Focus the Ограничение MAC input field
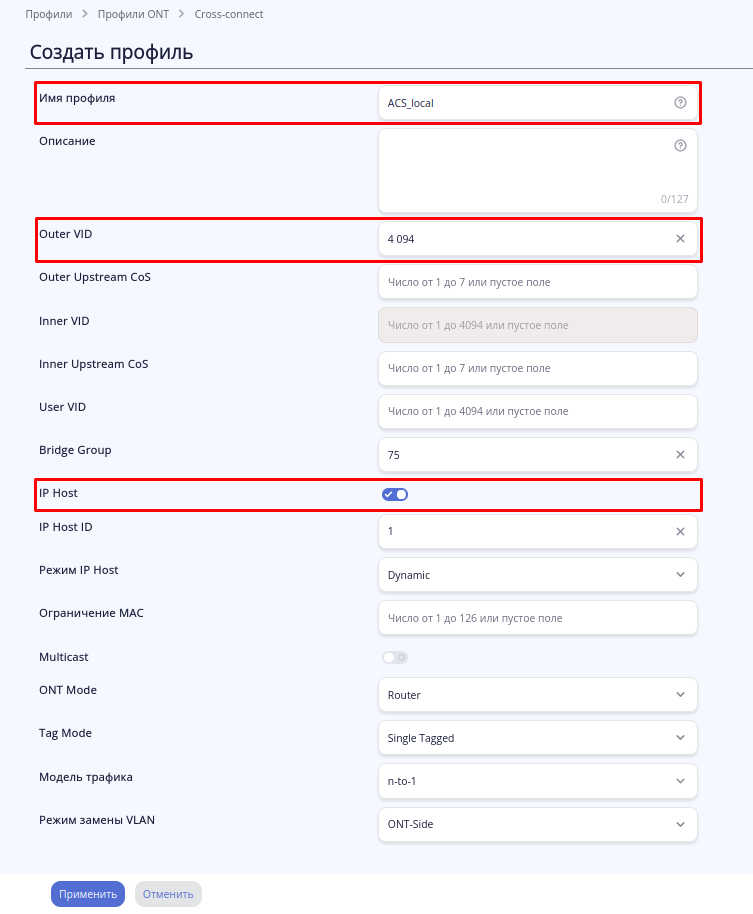The image size is (753, 914). click(x=537, y=618)
